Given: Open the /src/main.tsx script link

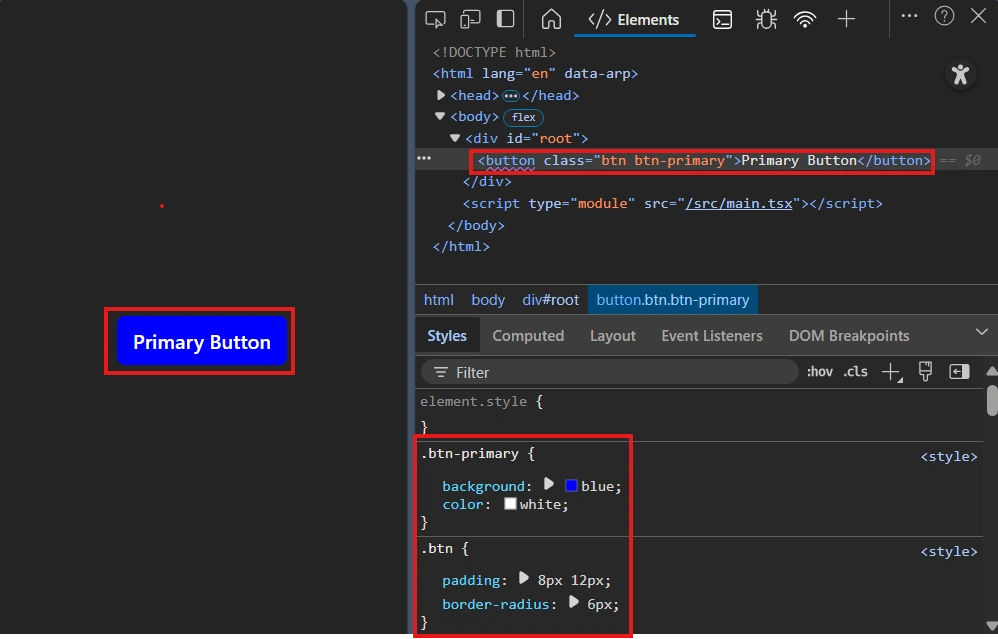Looking at the screenshot, I should point(738,204).
